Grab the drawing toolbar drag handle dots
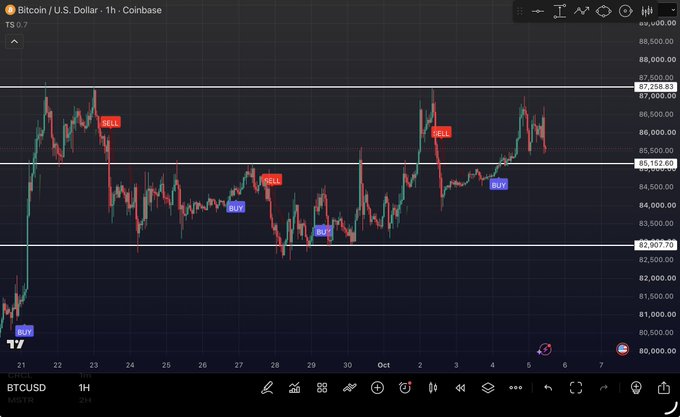 tap(520, 11)
